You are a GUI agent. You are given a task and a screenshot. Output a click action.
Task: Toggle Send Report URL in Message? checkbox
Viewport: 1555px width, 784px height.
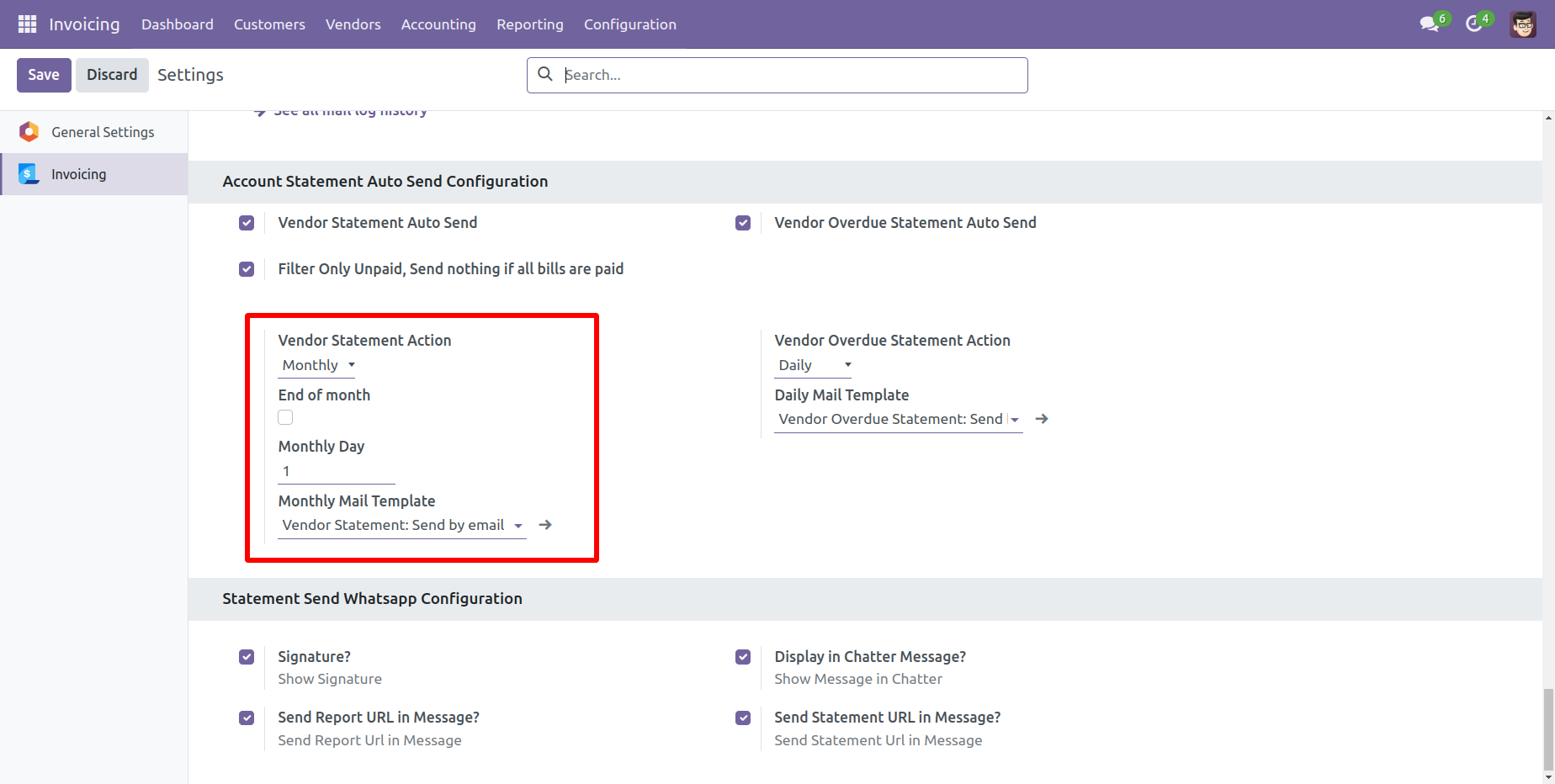pos(247,718)
